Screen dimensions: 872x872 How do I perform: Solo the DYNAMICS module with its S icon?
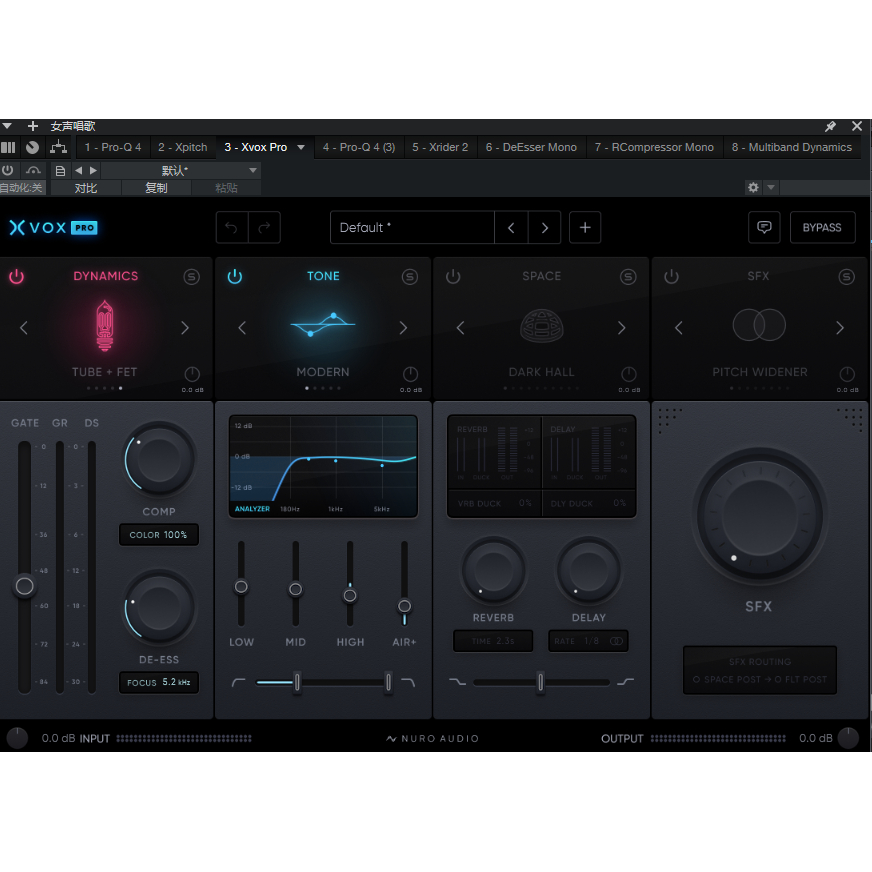191,277
